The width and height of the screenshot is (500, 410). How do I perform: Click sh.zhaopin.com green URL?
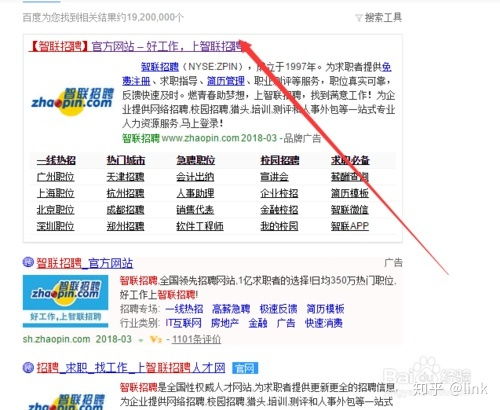pos(56,339)
